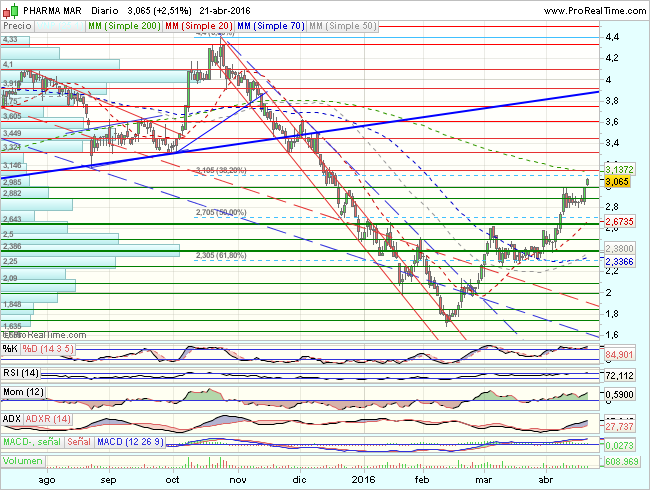
Task: Click the 2,643 volume profile level
Action: (x=12, y=219)
